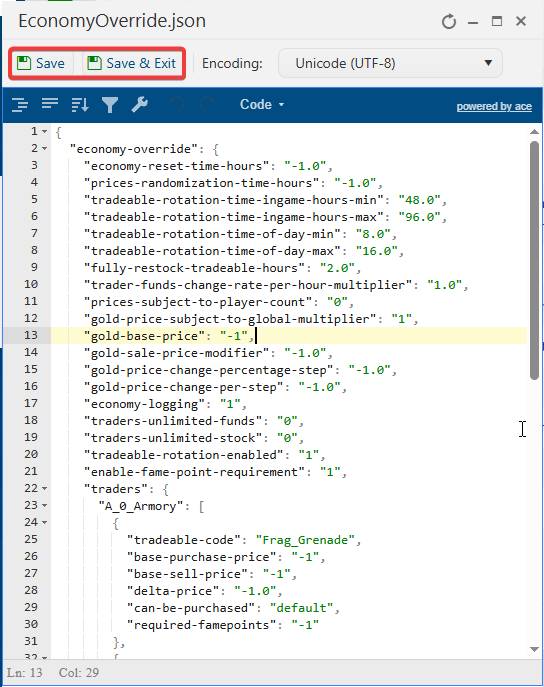Collapse the fold arrow on line 1
Image resolution: width=544 pixels, height=687 pixels.
tap(44, 131)
